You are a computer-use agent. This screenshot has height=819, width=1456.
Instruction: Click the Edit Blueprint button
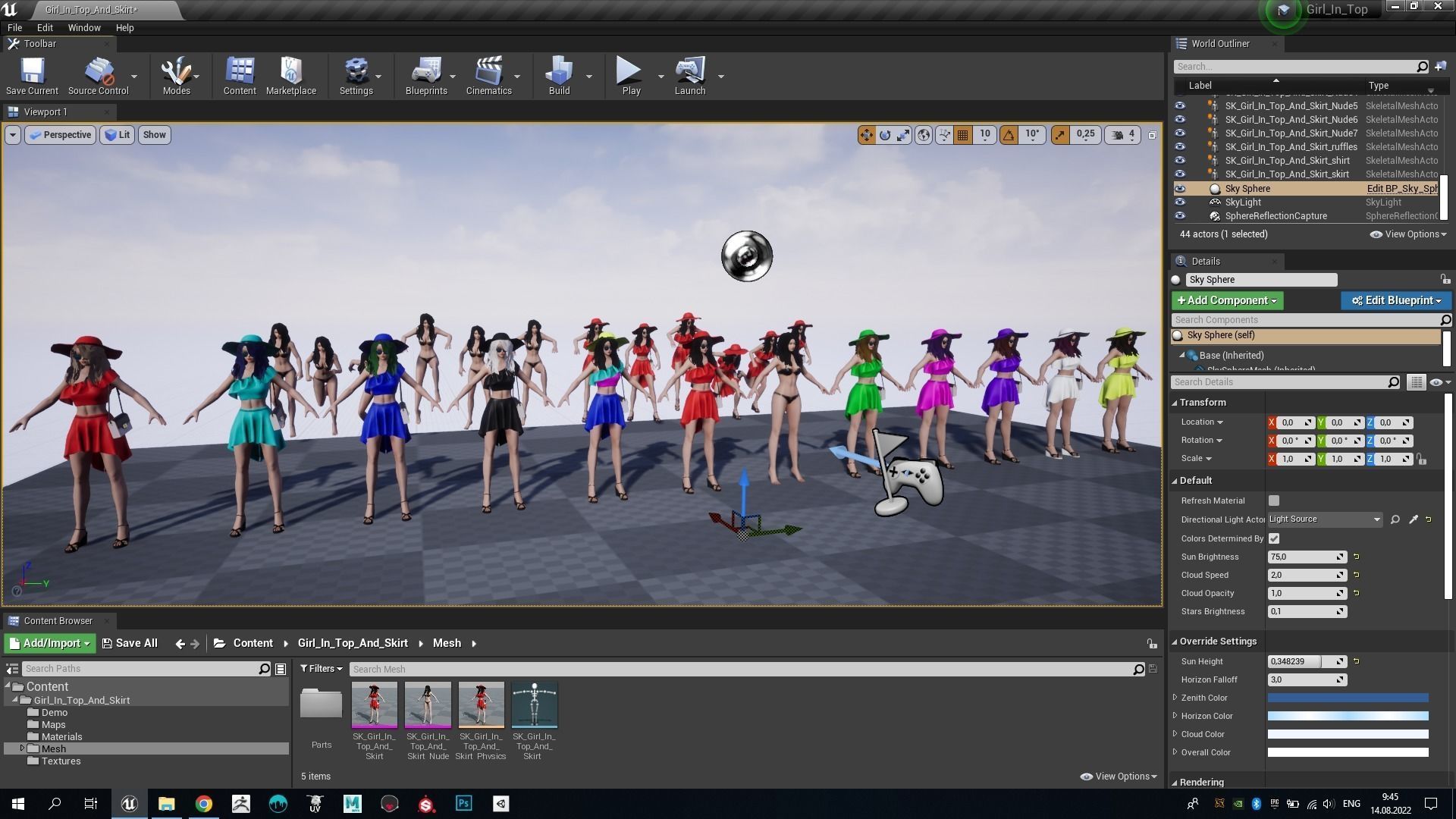coord(1396,300)
